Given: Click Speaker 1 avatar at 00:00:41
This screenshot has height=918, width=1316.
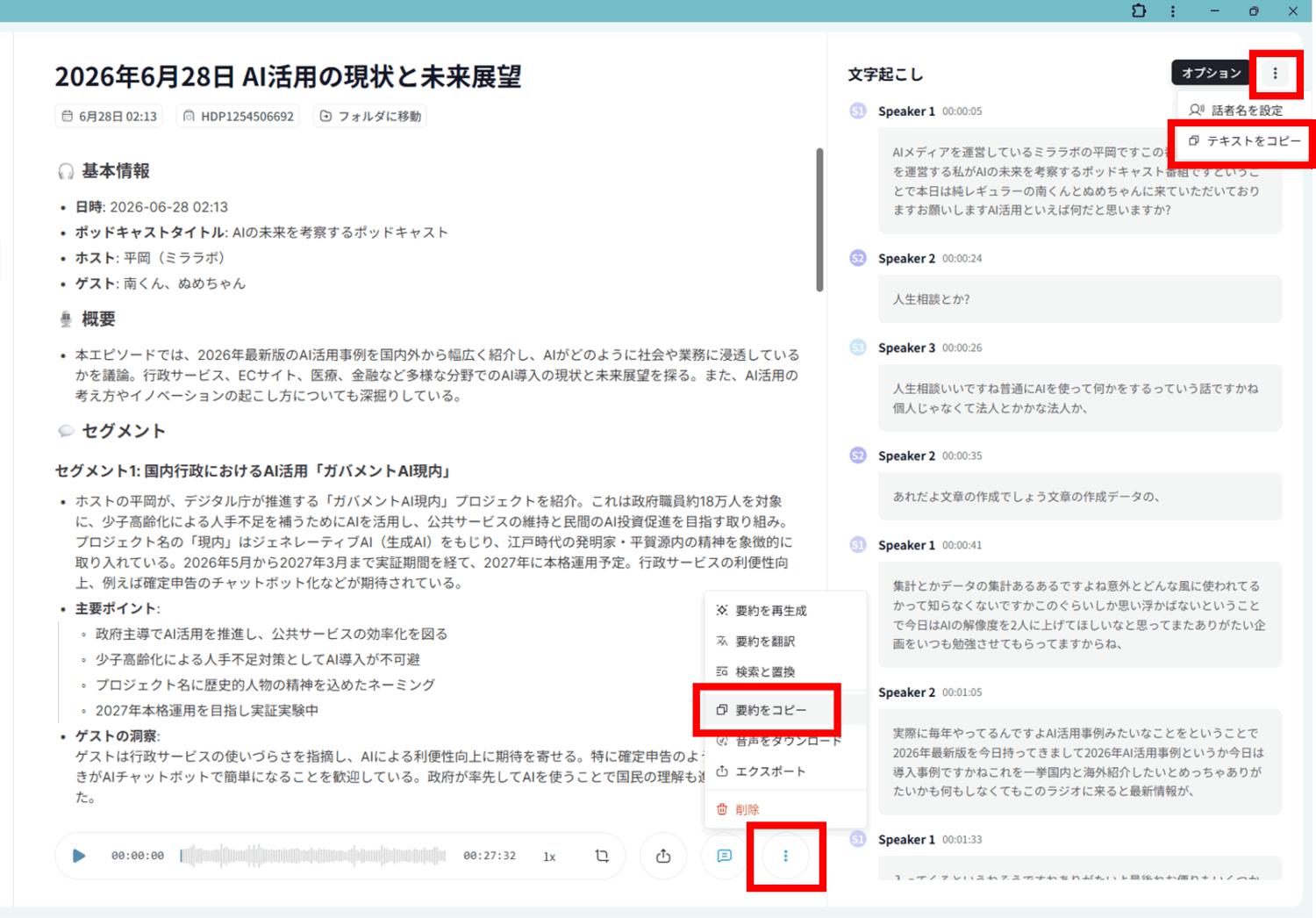Looking at the screenshot, I should pos(858,545).
